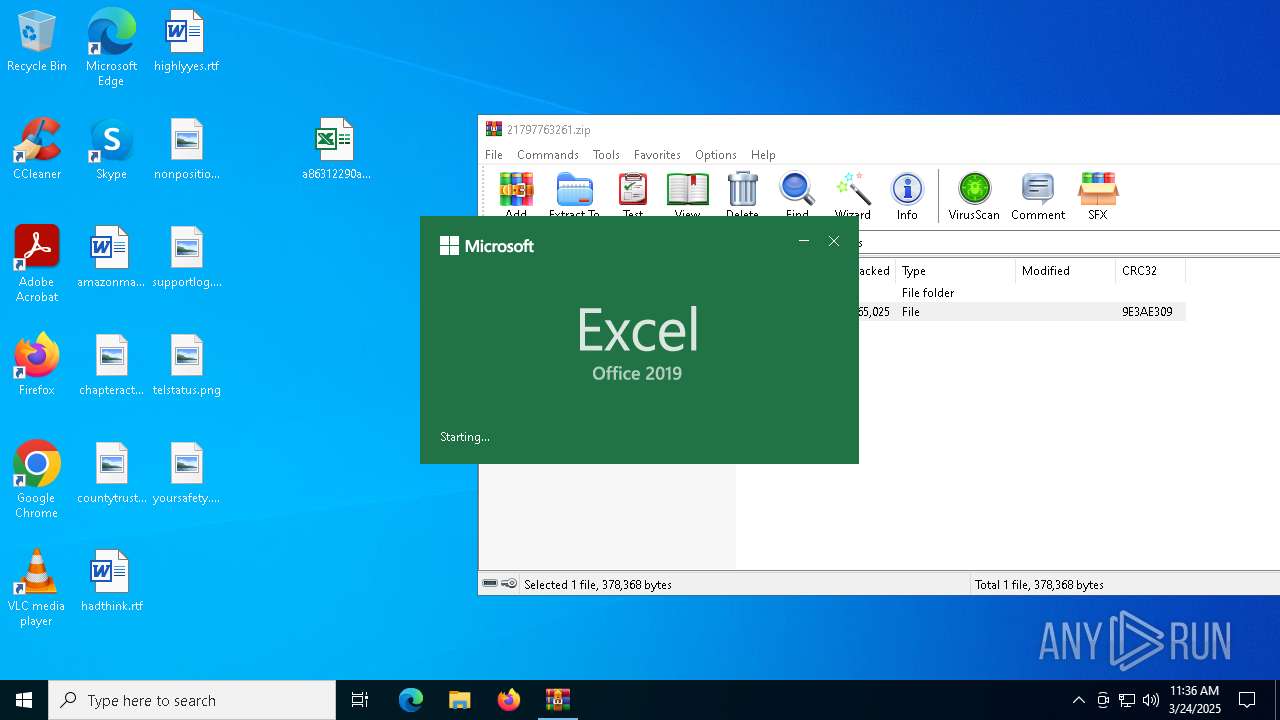Viewport: 1280px width, 720px height.
Task: Select the Firefox desktop shortcut
Action: pos(37,365)
